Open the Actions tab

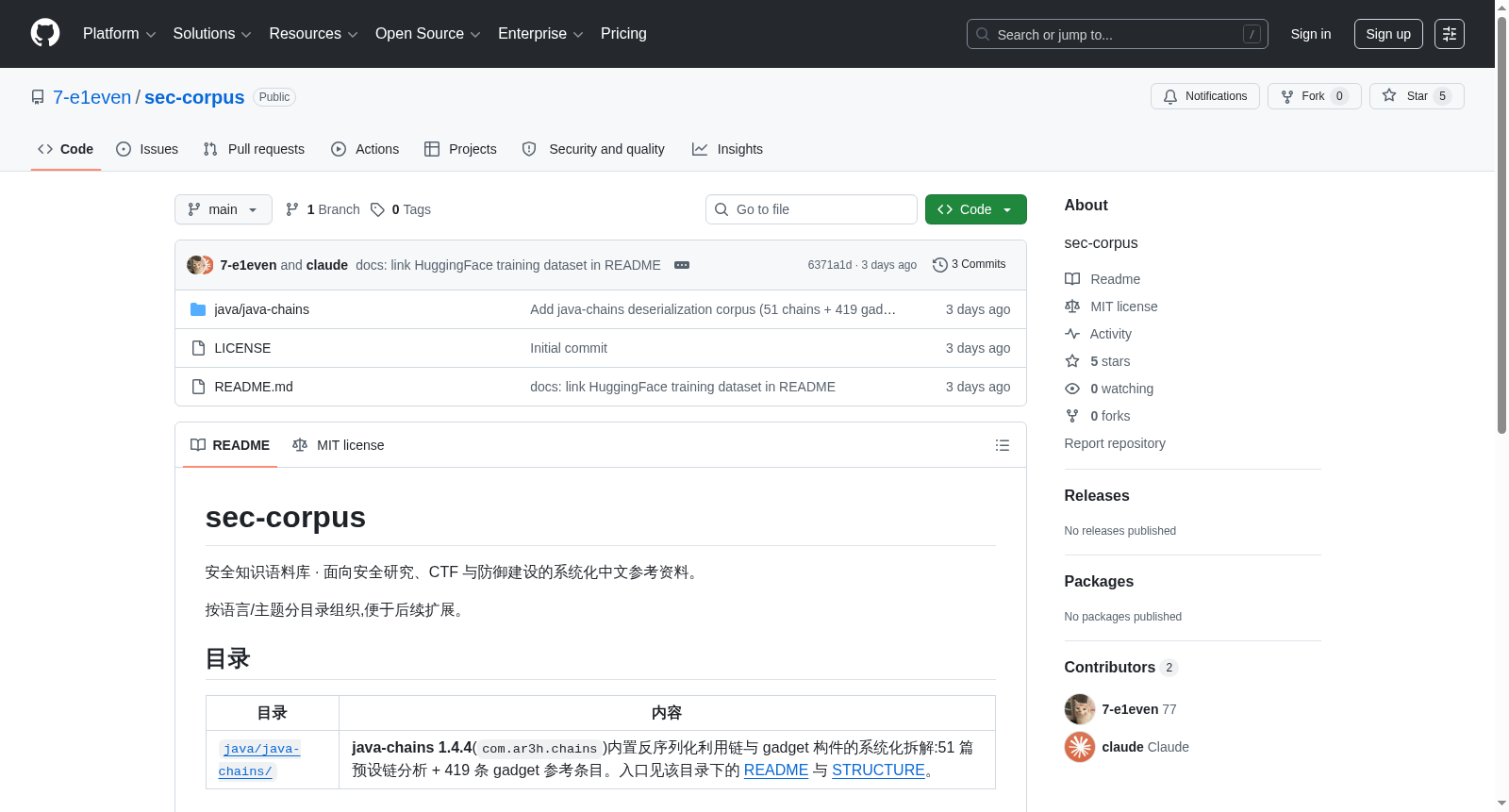click(365, 149)
